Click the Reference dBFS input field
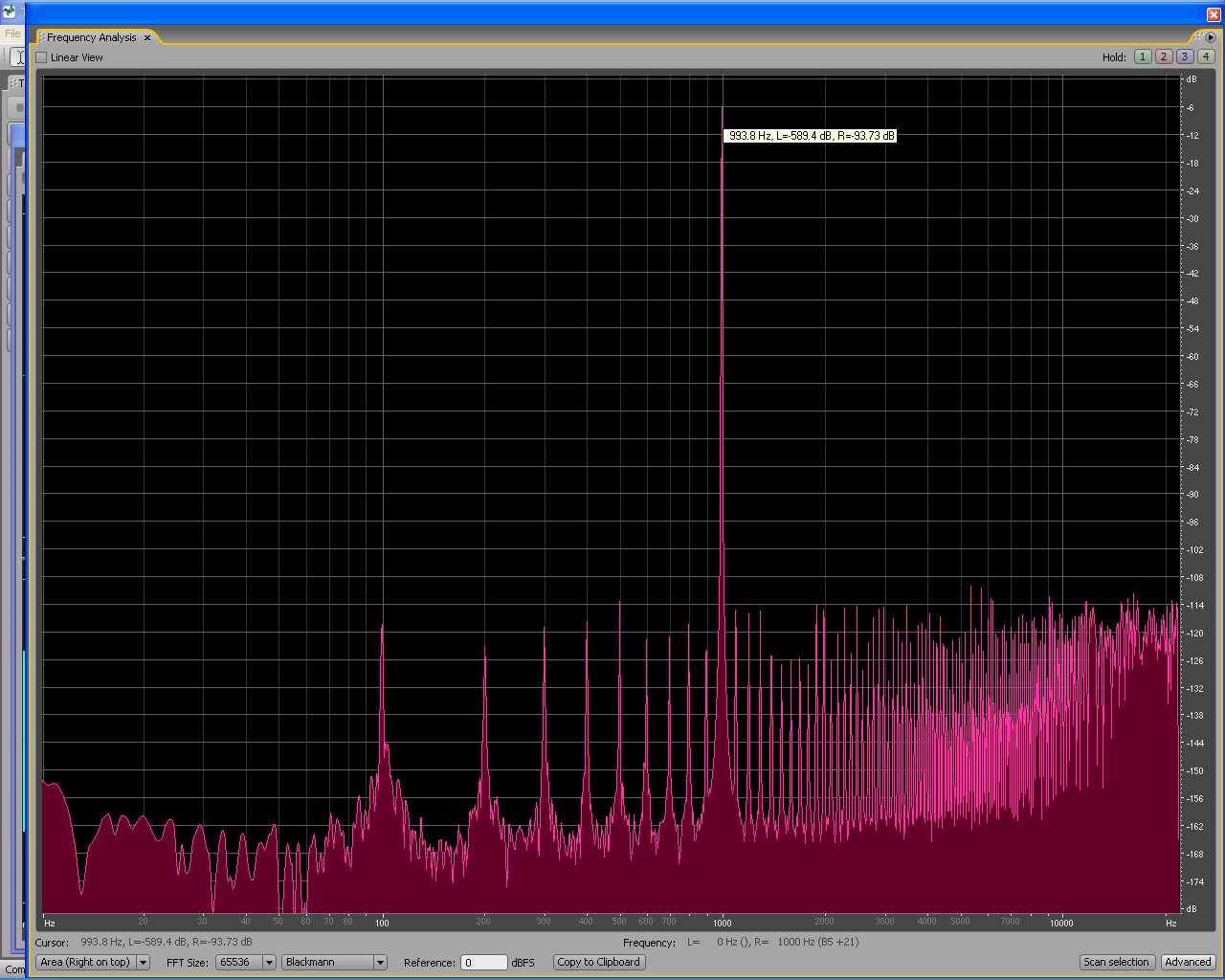 pyautogui.click(x=484, y=963)
